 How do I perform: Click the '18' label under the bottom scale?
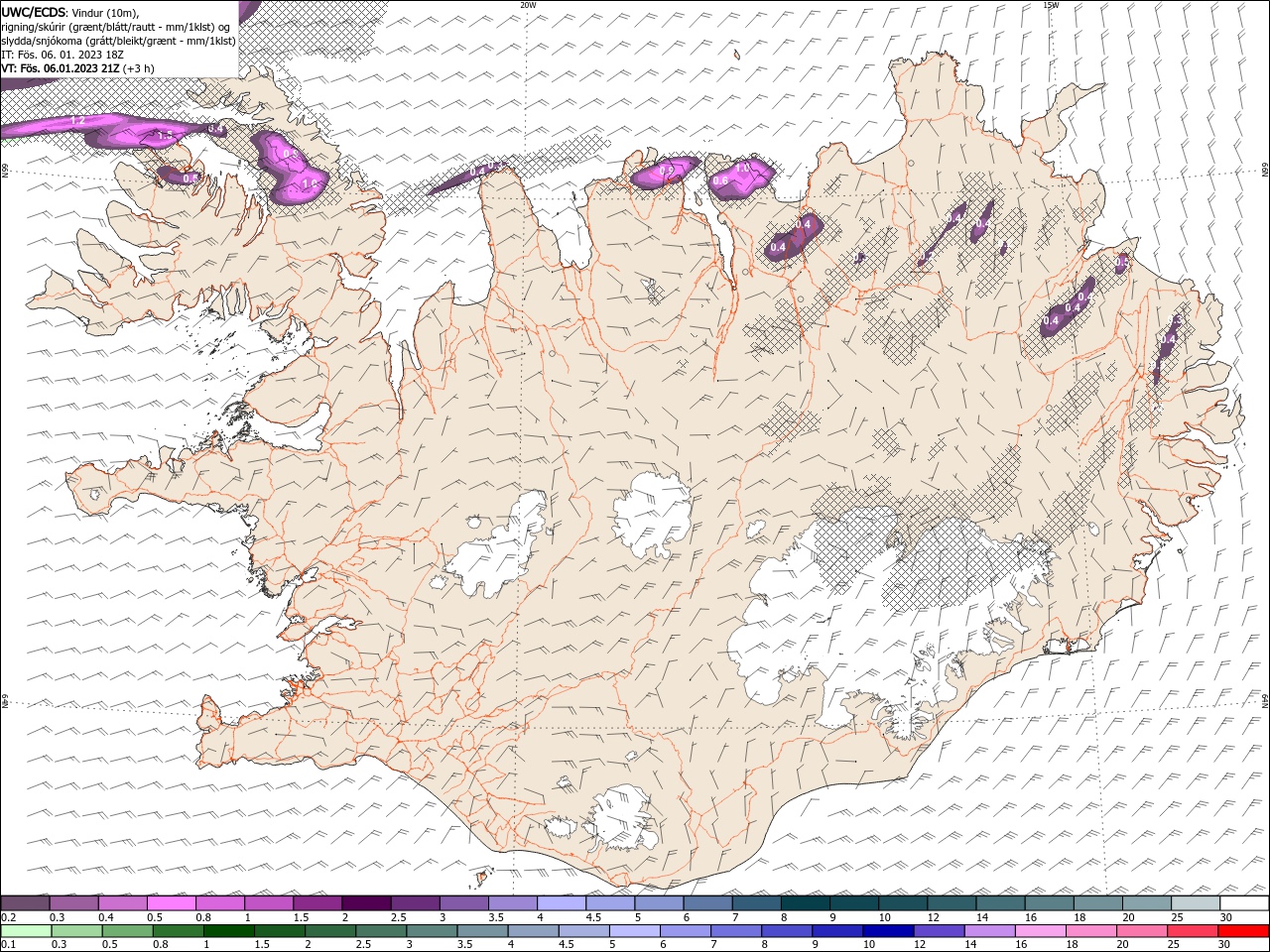1073,945
